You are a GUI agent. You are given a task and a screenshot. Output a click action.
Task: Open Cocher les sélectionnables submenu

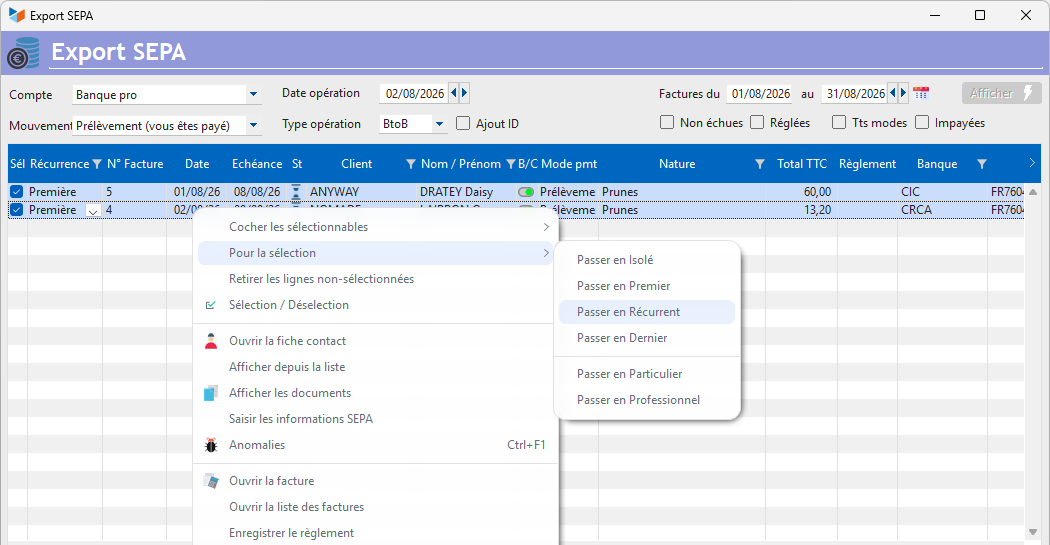pyautogui.click(x=375, y=227)
